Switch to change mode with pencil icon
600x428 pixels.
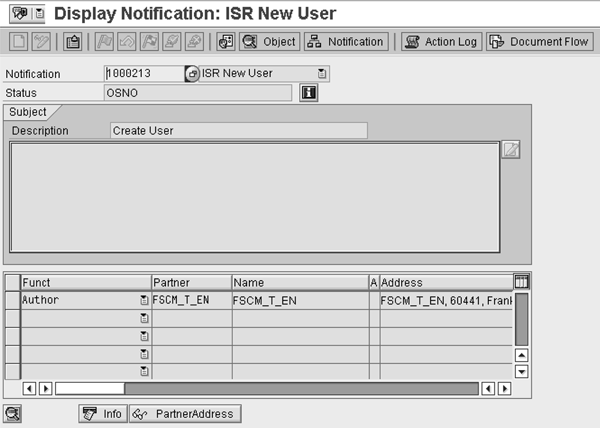(41, 42)
